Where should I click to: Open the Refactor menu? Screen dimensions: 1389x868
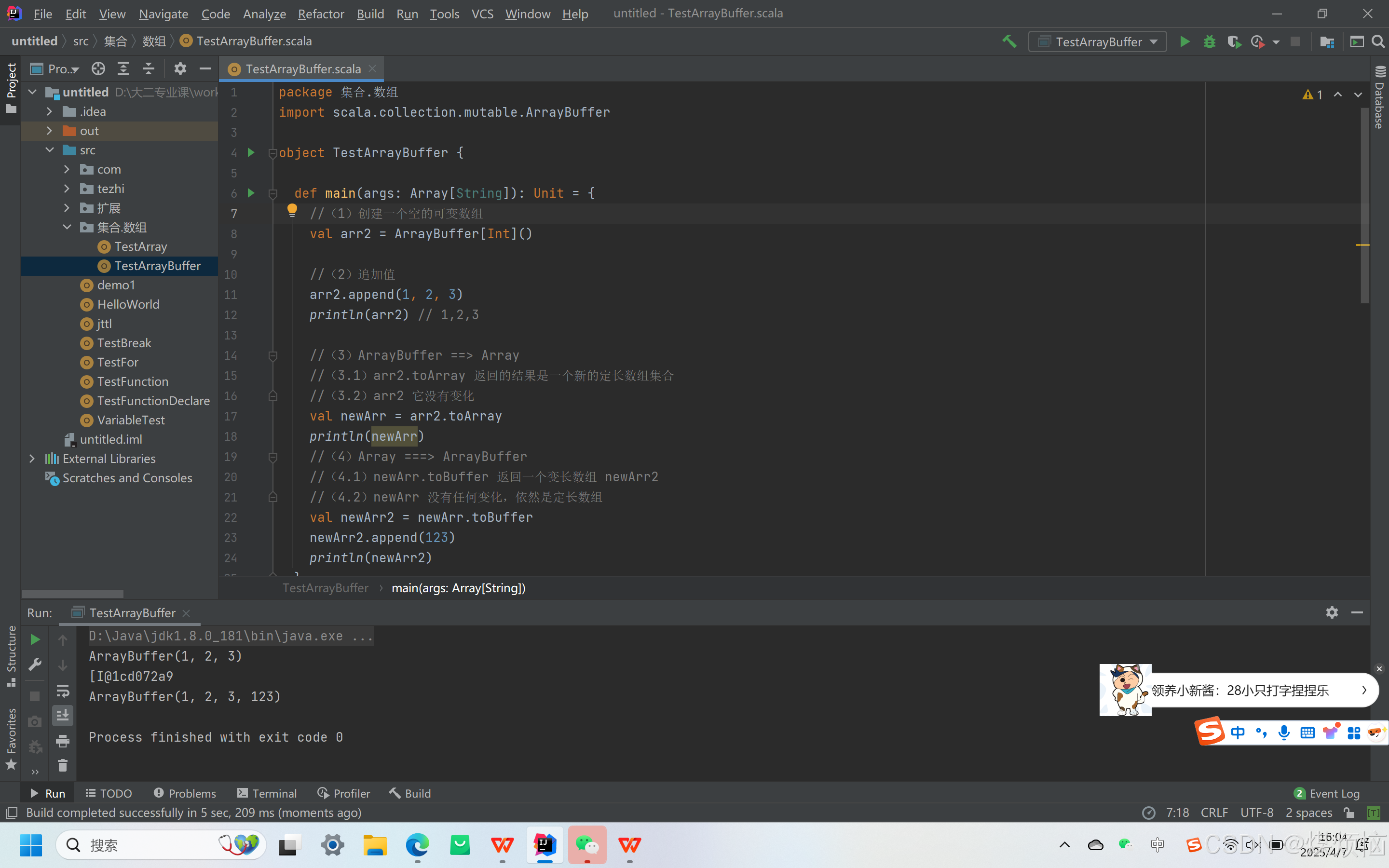(320, 14)
